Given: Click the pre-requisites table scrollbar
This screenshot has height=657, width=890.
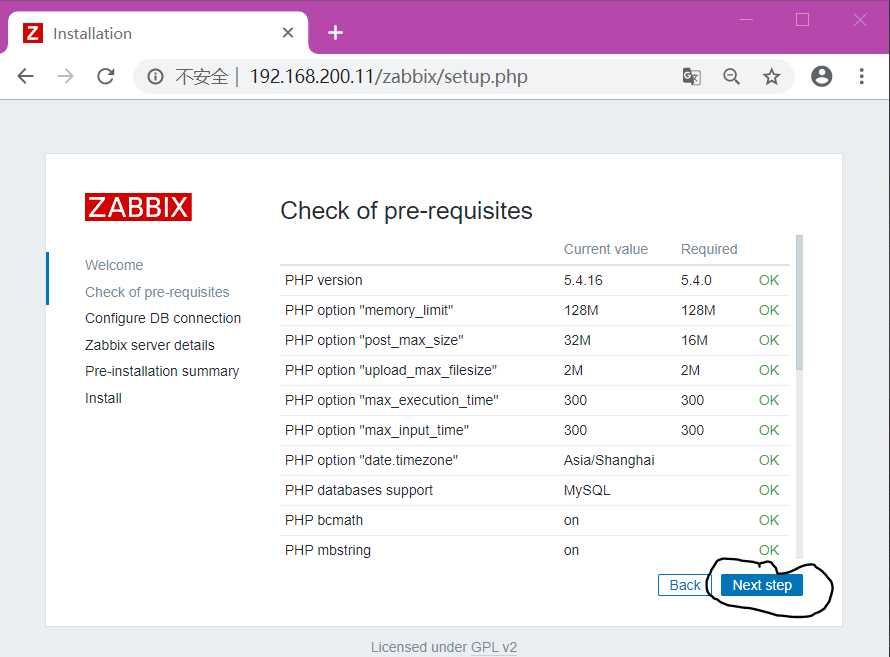Looking at the screenshot, I should tap(799, 303).
